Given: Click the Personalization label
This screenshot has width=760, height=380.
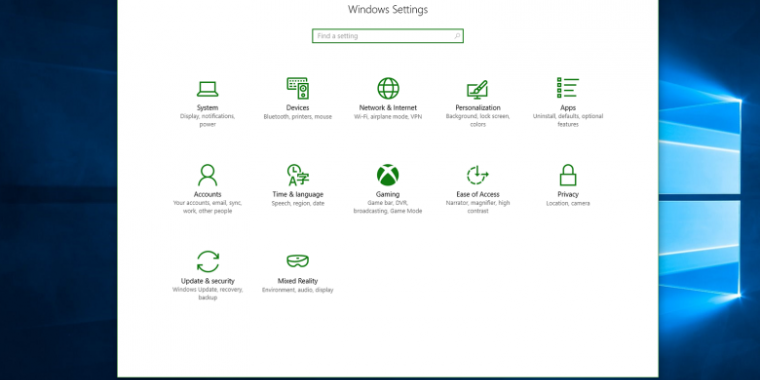Looking at the screenshot, I should click(x=478, y=108).
